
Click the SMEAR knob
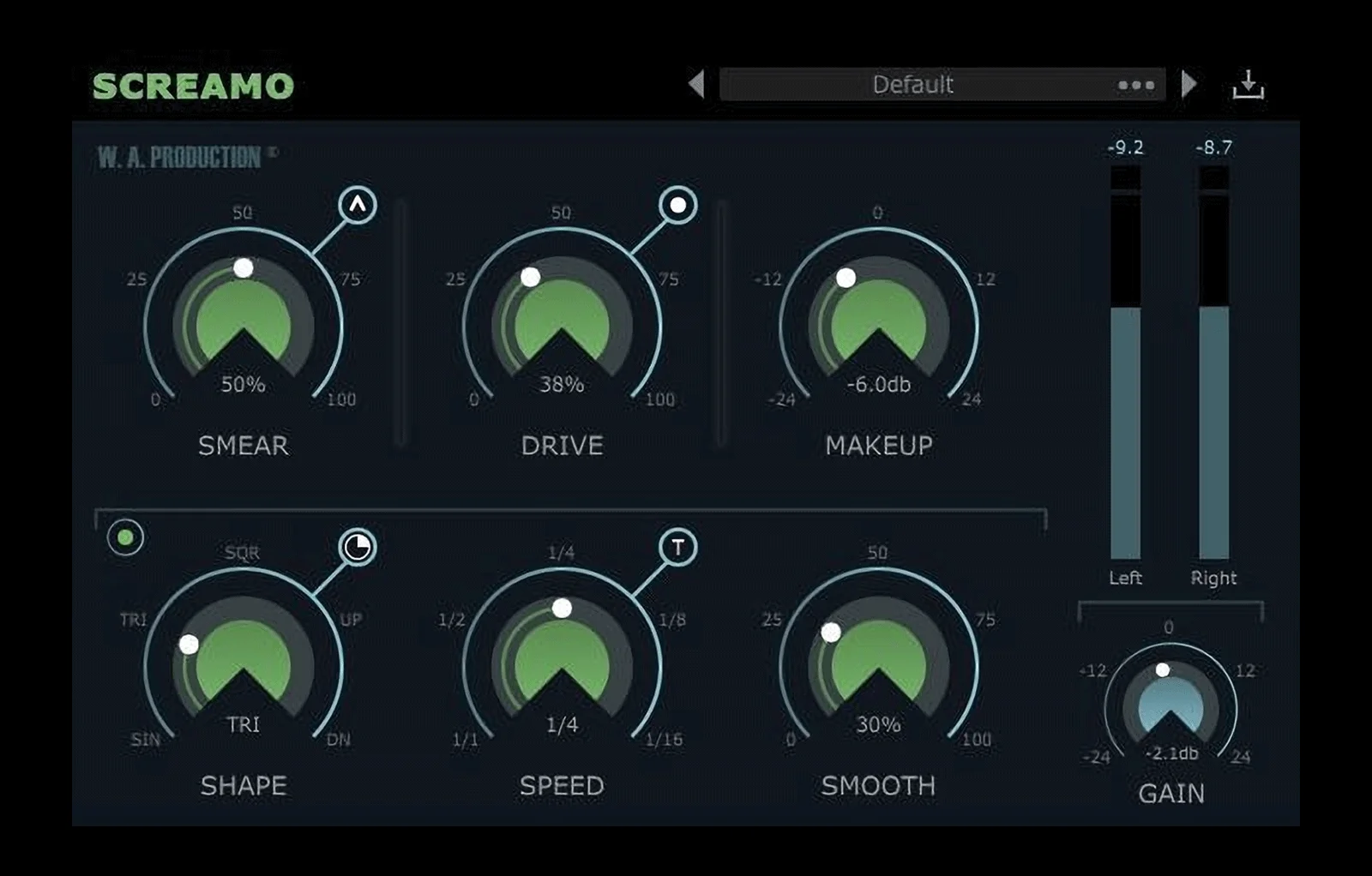pyautogui.click(x=244, y=317)
